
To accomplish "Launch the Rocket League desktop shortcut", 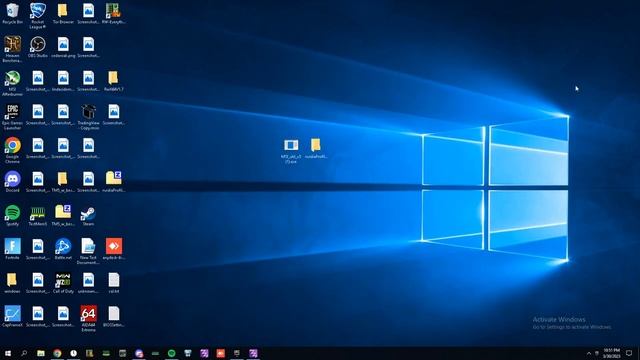I will (38, 16).
